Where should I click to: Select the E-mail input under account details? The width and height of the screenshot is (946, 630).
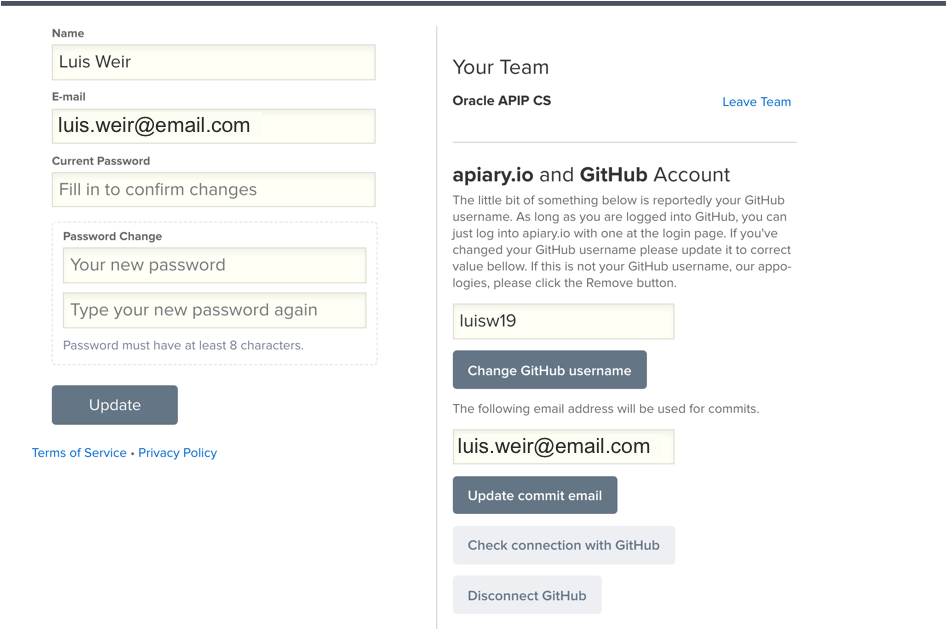coord(214,126)
